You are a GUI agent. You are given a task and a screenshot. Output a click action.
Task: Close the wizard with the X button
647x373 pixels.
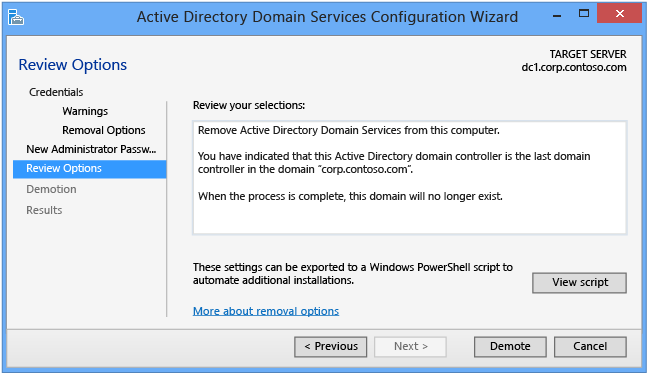tap(619, 14)
